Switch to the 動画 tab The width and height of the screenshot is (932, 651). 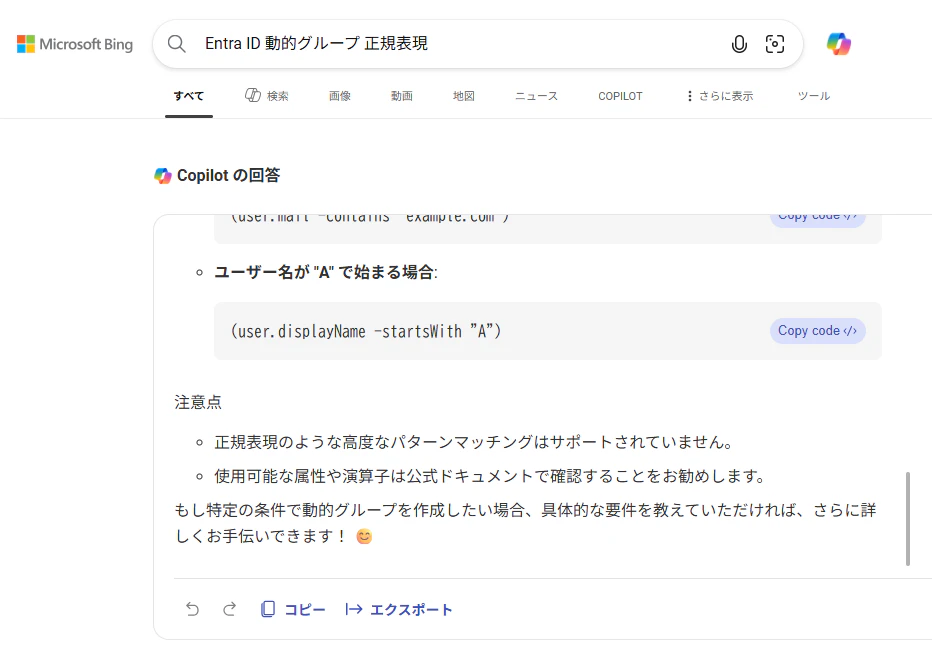402,96
